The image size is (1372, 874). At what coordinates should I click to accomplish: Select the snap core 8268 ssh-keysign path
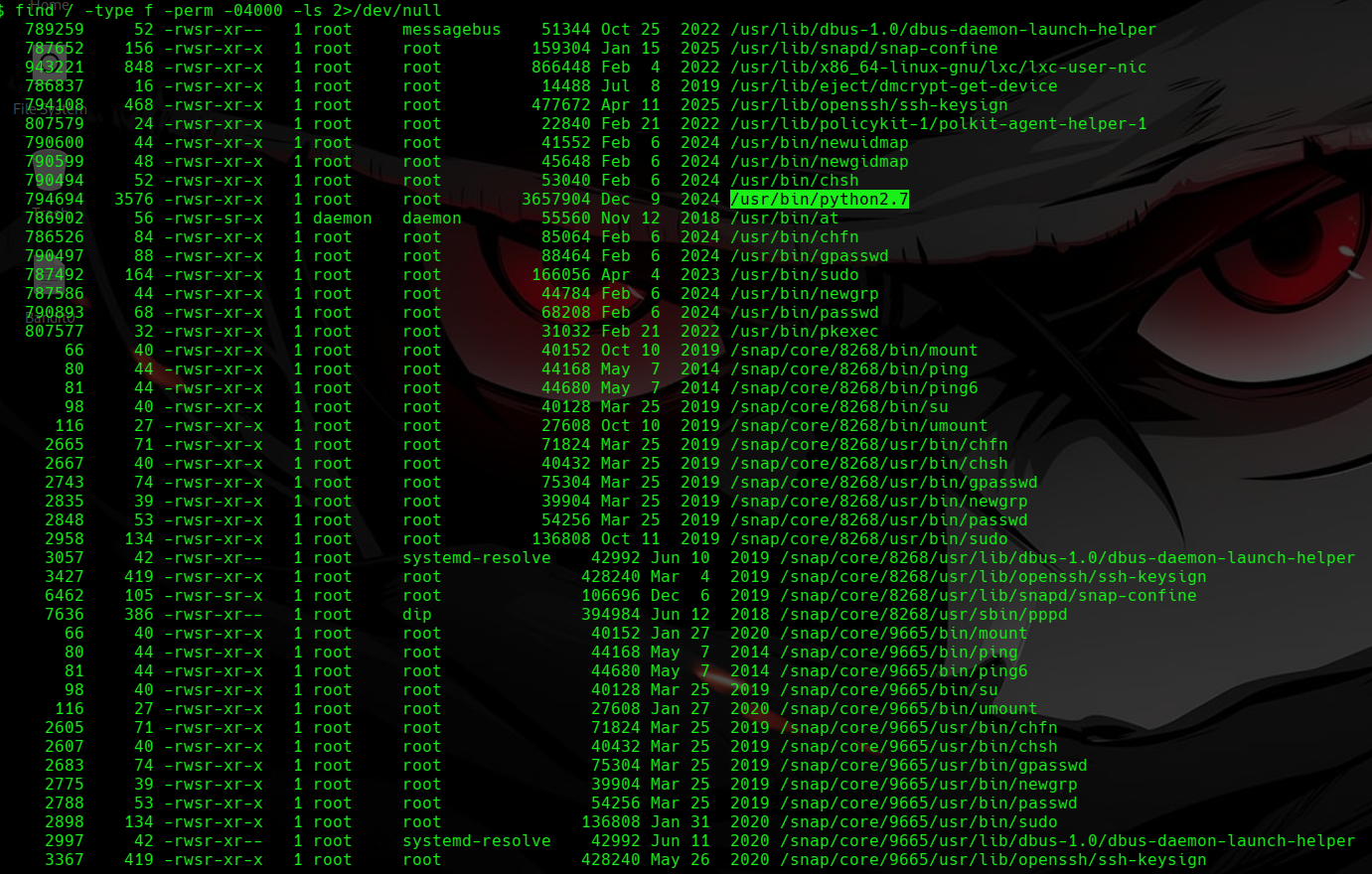(x=993, y=577)
